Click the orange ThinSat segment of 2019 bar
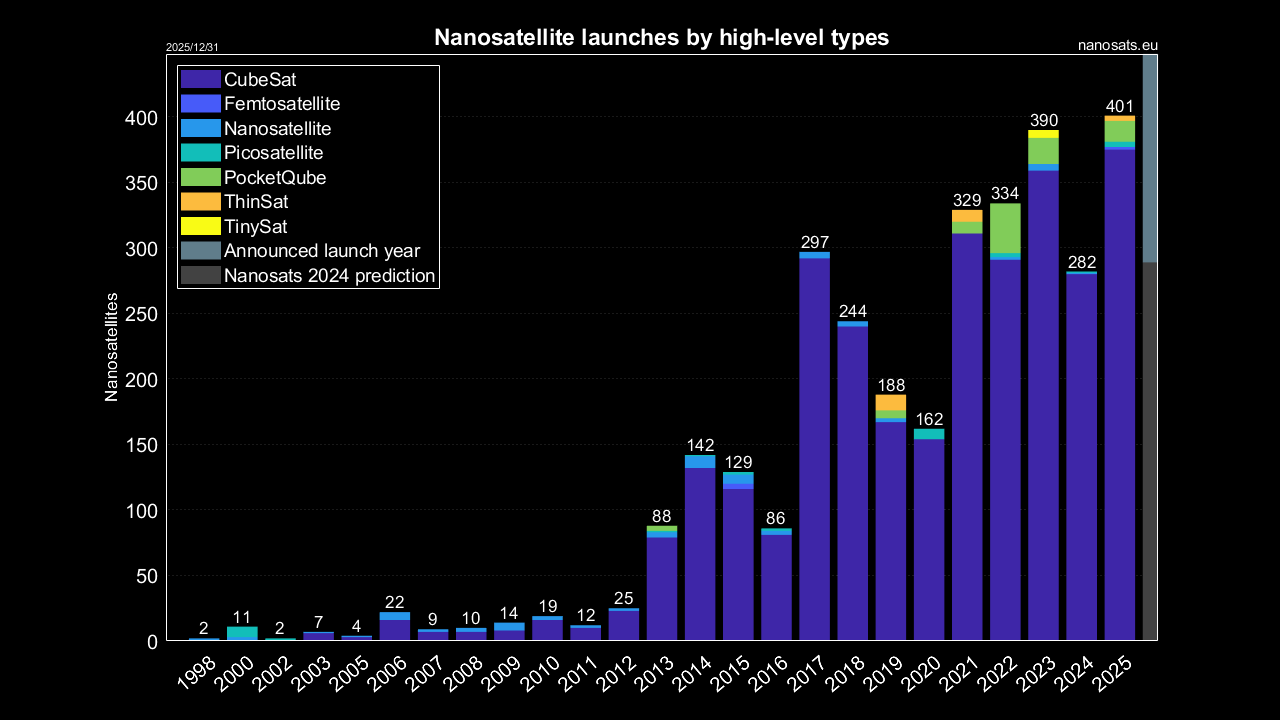The image size is (1280, 720). pyautogui.click(x=891, y=402)
